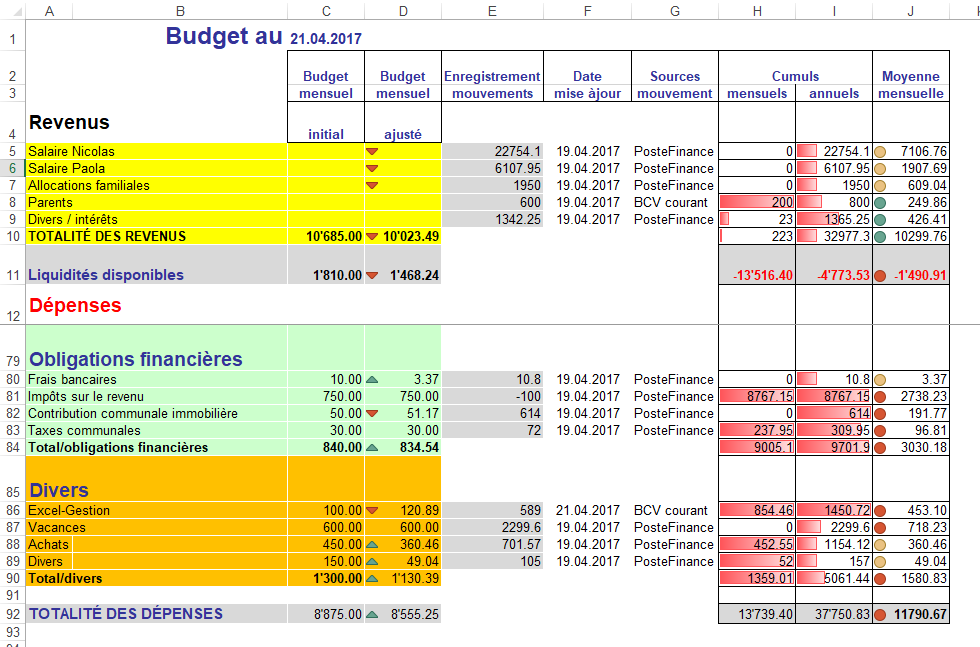Click the red circle beside 2738.23
This screenshot has height=647, width=980.
[x=880, y=396]
